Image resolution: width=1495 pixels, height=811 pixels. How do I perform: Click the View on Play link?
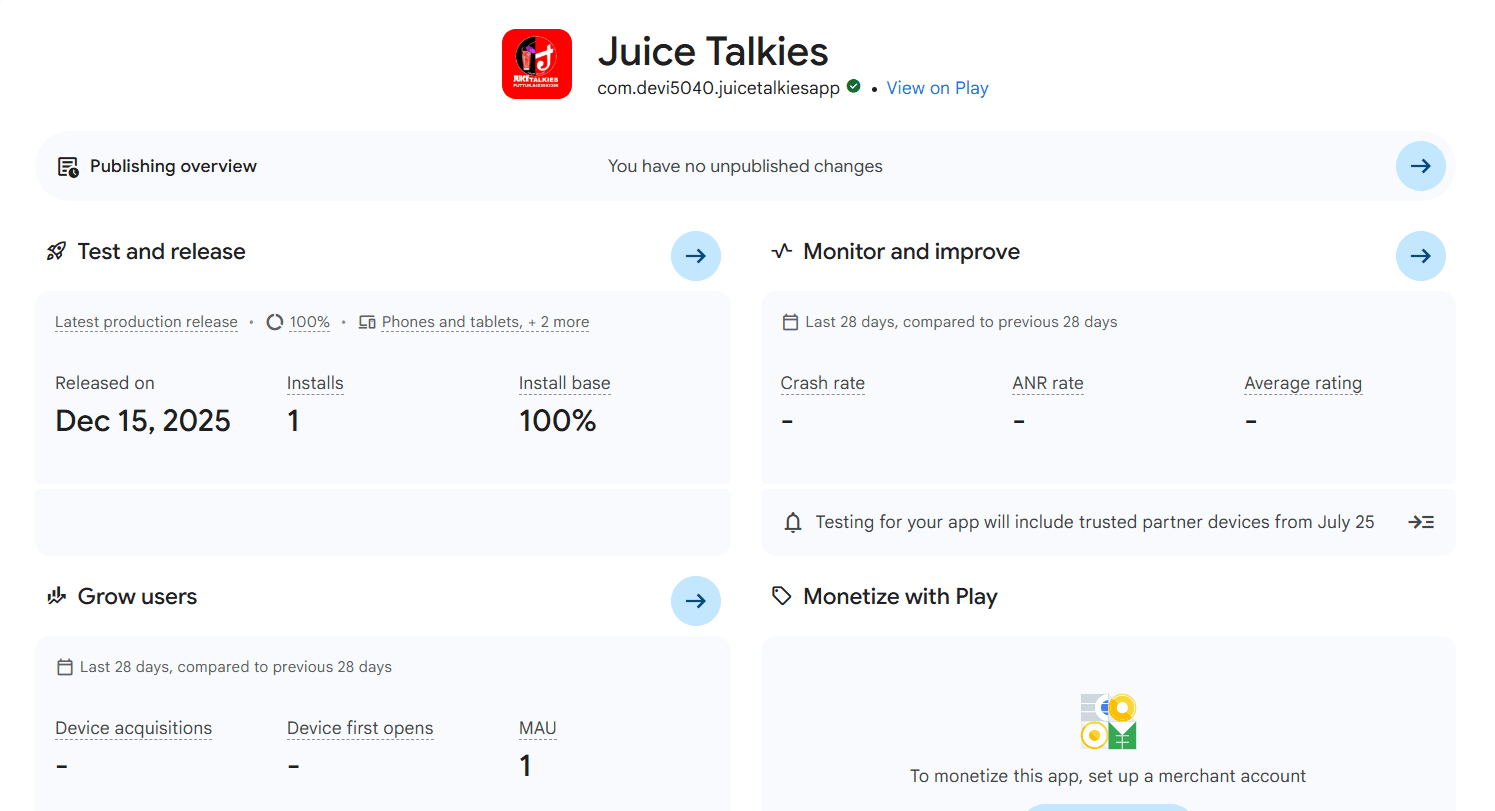tap(937, 88)
